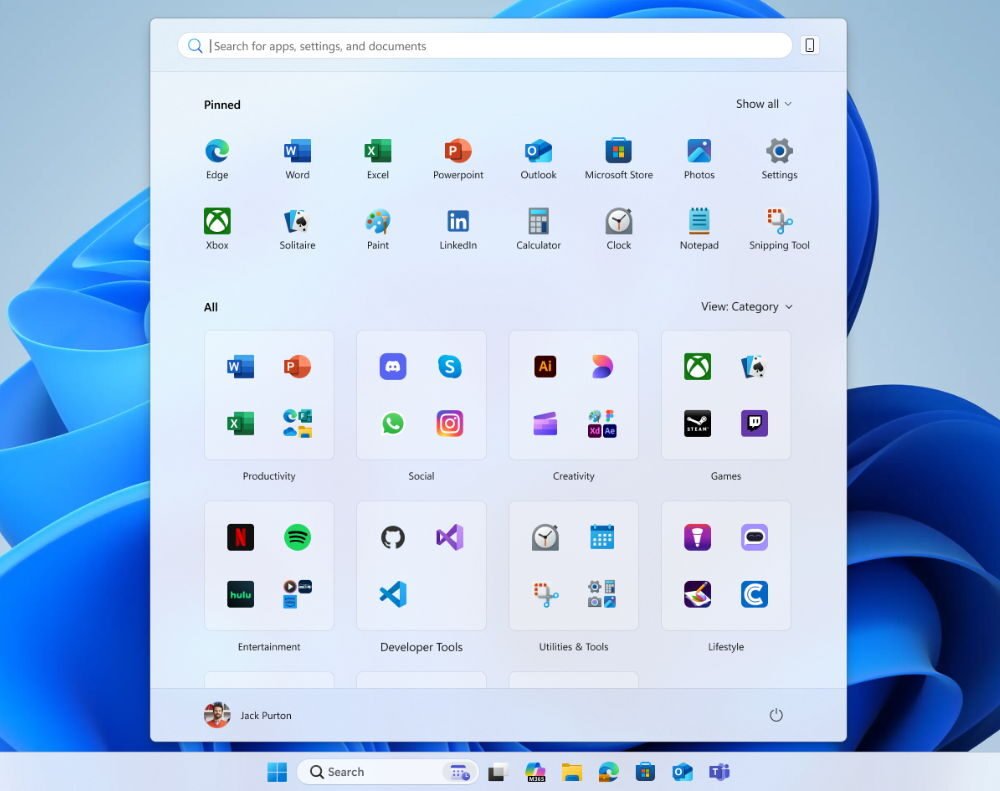Launch Visual Studio in Developer Tools

[x=450, y=537]
